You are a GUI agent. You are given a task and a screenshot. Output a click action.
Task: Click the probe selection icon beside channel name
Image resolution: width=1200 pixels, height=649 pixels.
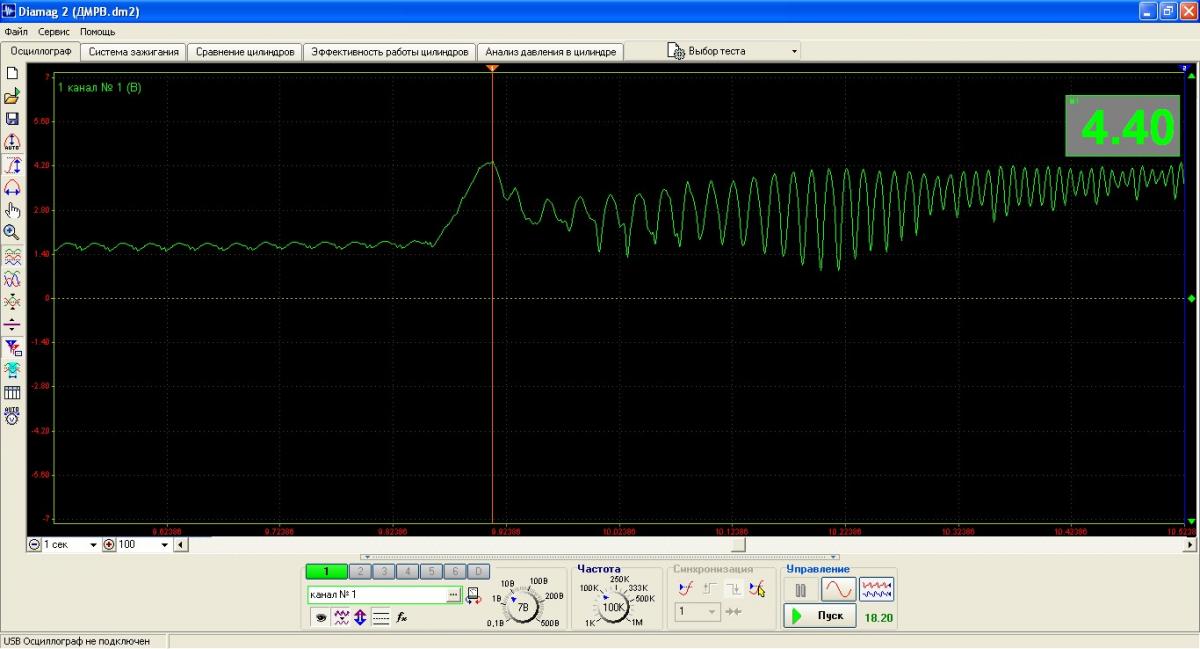pyautogui.click(x=473, y=596)
